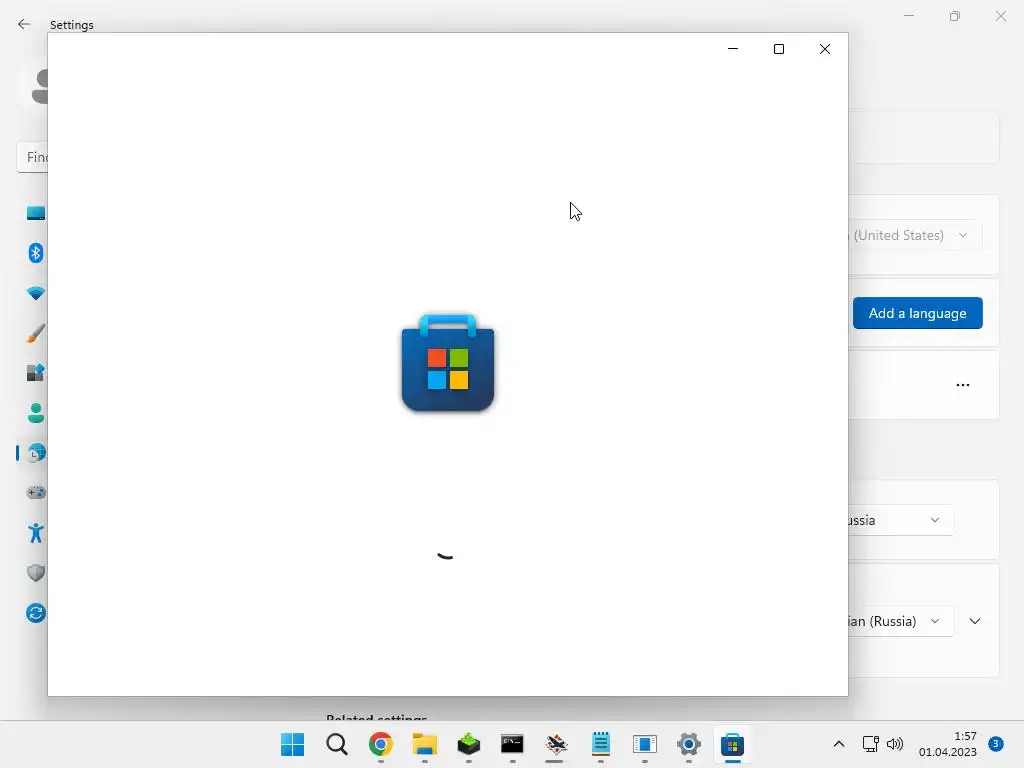This screenshot has width=1024, height=768.
Task: Expand the regional format section chevron
Action: 975,621
